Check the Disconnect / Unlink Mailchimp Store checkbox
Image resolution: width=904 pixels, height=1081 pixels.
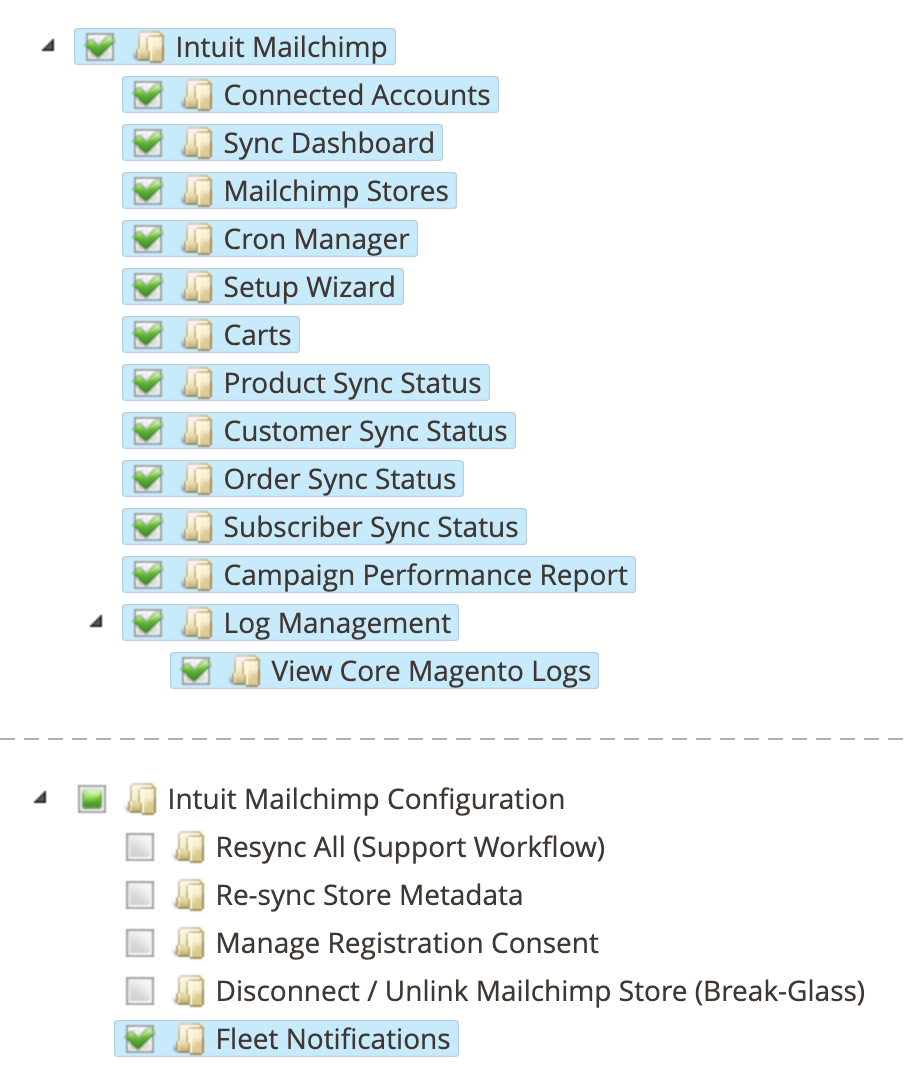tap(140, 991)
